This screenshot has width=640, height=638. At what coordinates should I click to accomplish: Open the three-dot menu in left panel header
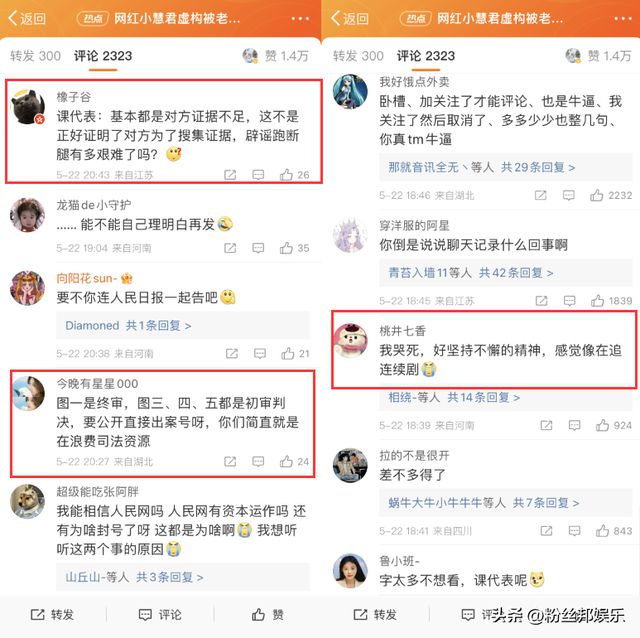click(300, 18)
